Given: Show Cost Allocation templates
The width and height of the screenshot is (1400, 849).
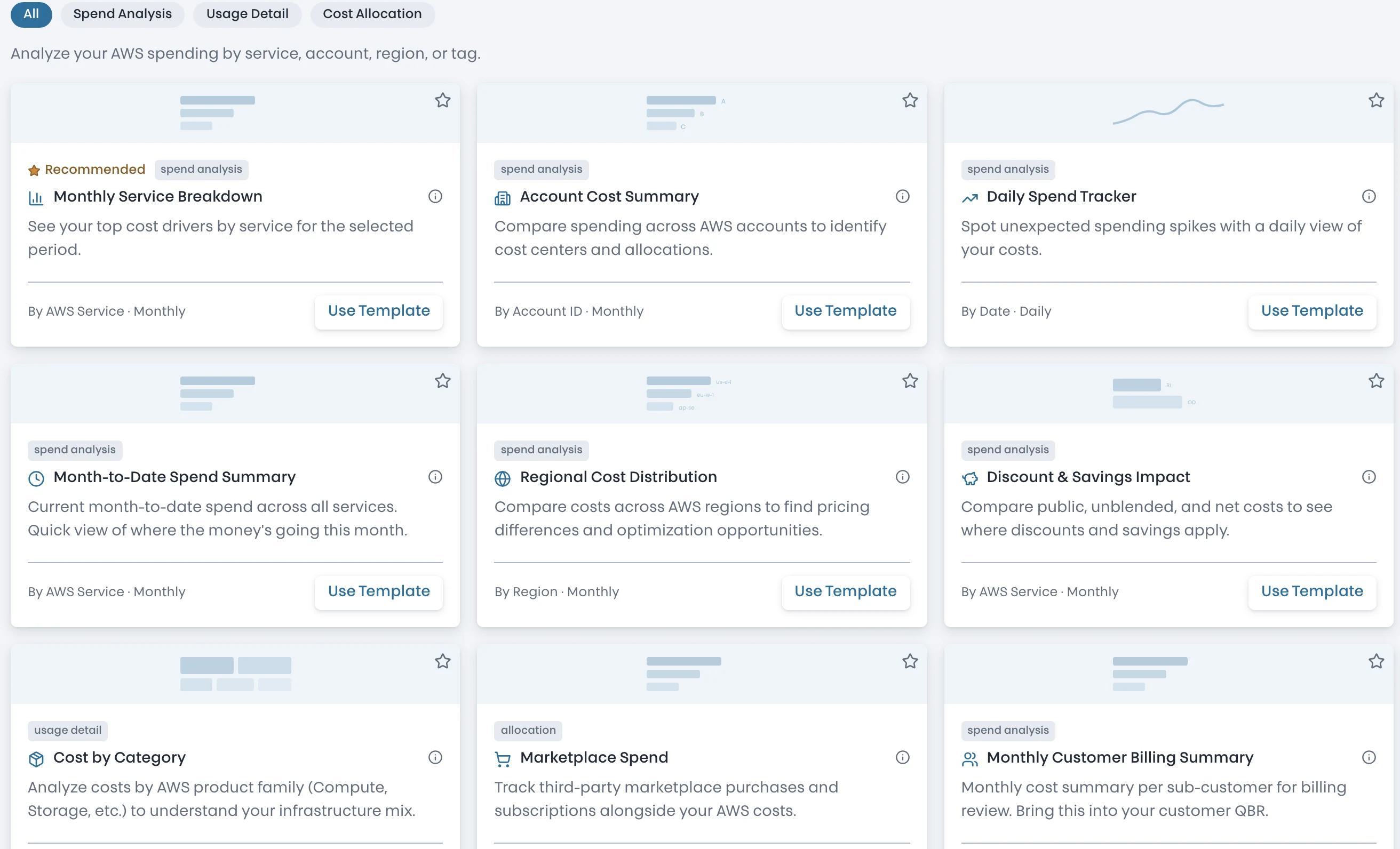Looking at the screenshot, I should [x=372, y=14].
